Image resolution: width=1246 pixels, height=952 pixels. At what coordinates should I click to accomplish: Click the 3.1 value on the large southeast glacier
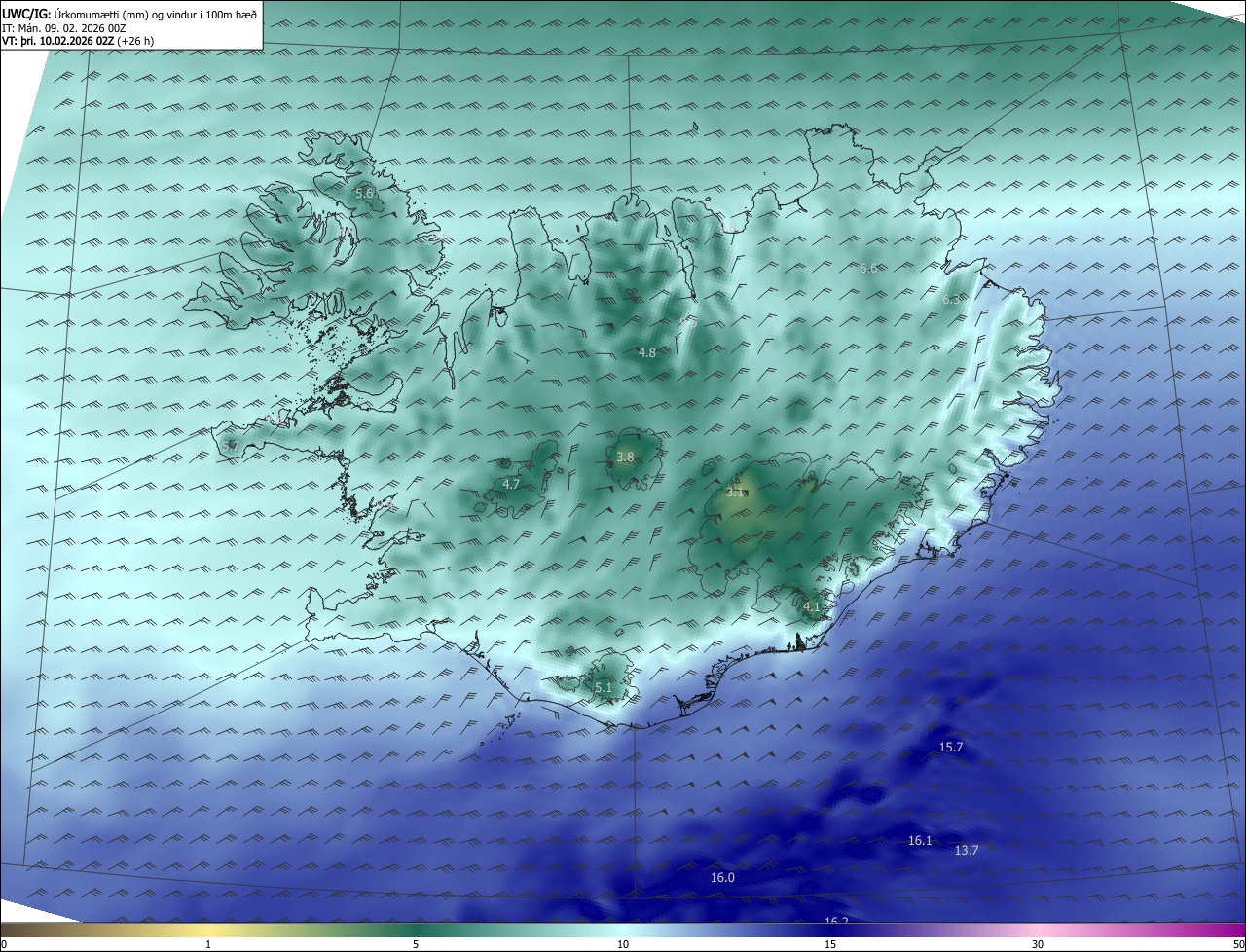click(x=735, y=493)
